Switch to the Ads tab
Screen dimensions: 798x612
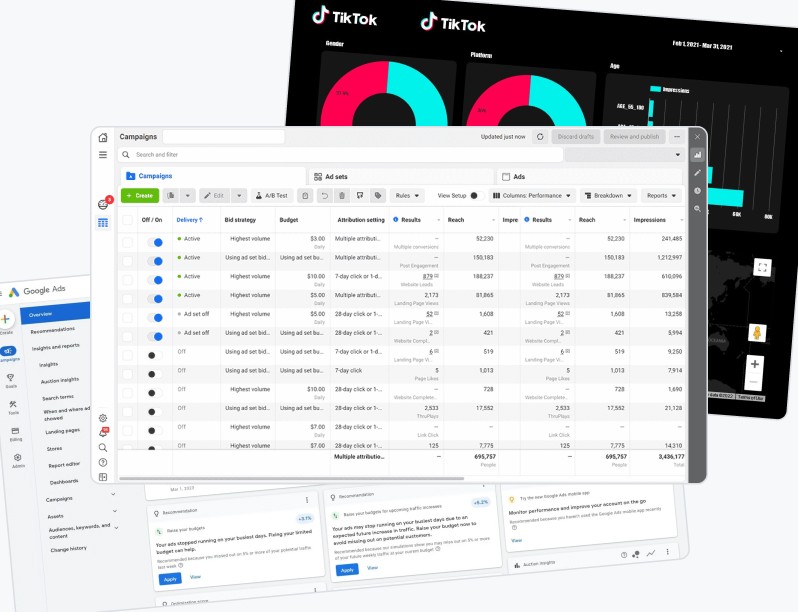coord(590,177)
